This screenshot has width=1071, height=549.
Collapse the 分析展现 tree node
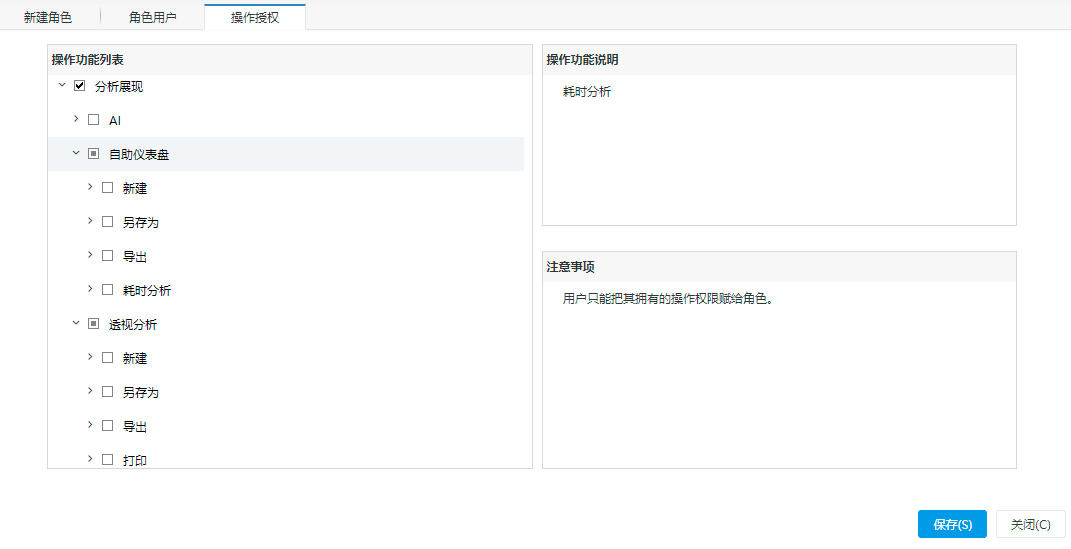[62, 85]
